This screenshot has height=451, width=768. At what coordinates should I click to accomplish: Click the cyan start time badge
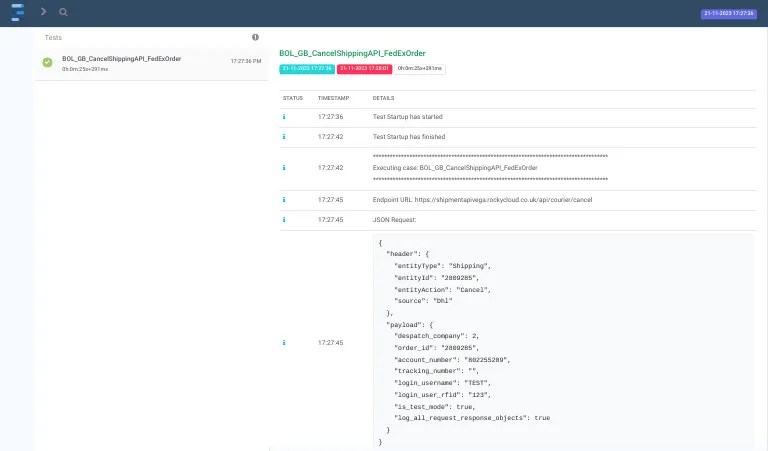(307, 69)
